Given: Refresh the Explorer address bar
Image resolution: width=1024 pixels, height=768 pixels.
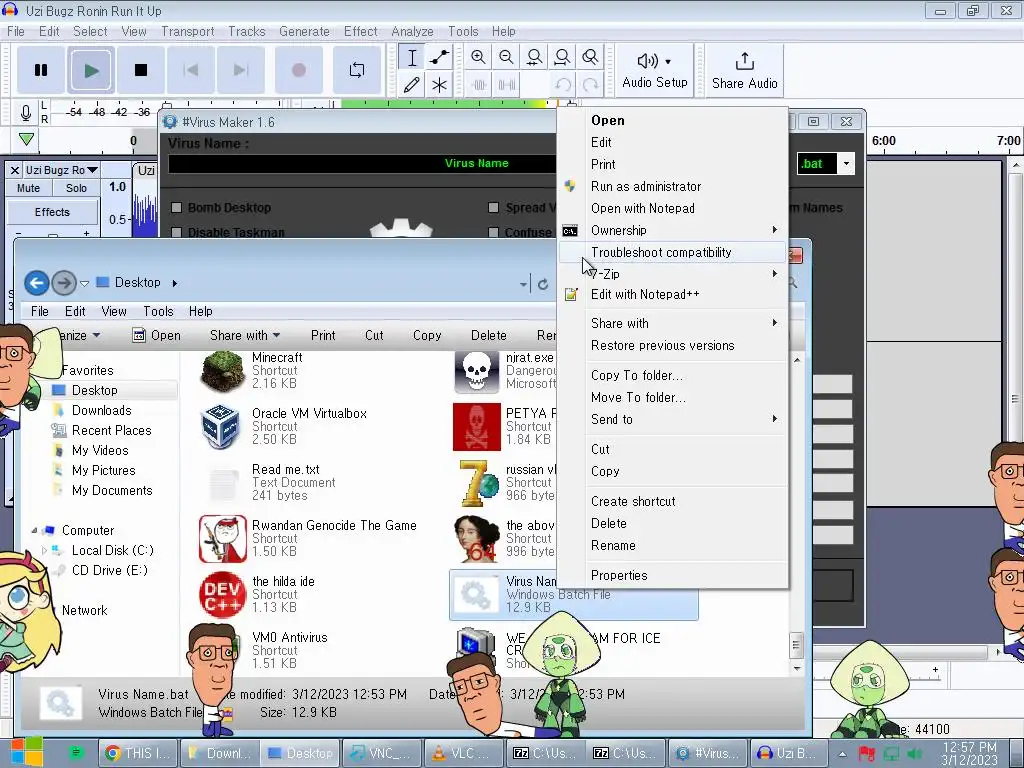Looking at the screenshot, I should [543, 284].
